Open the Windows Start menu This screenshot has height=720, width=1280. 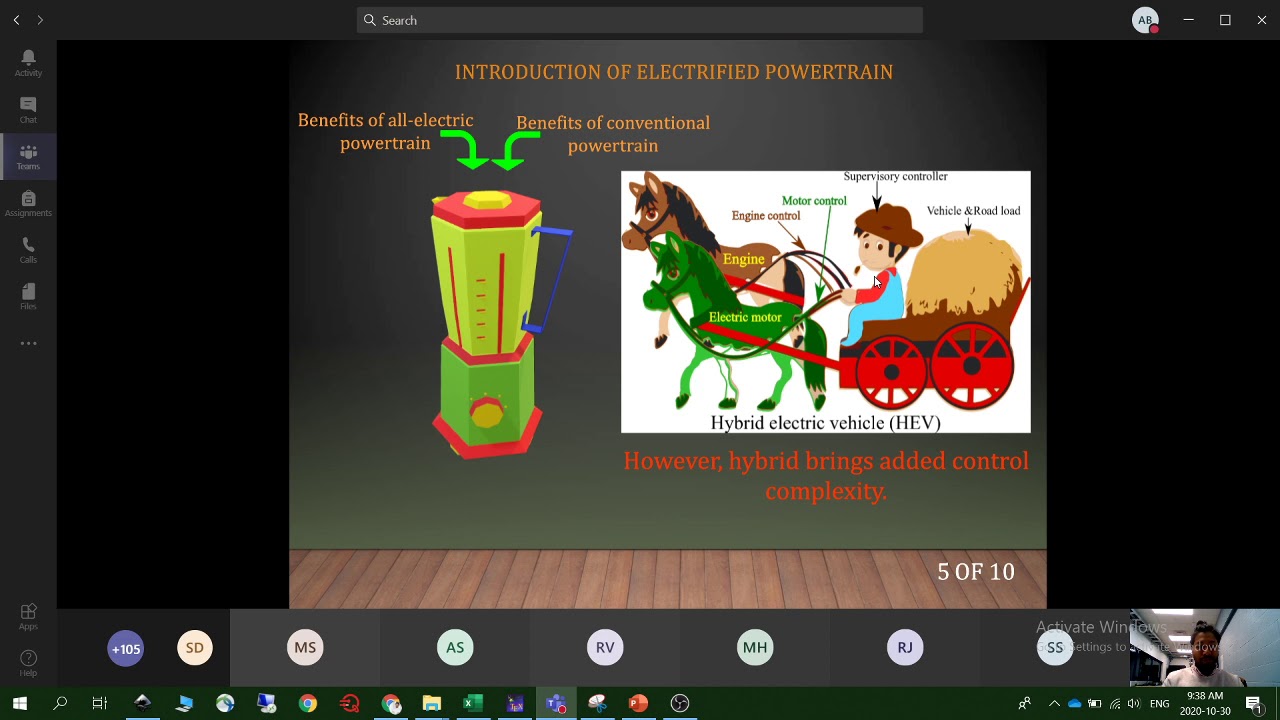(19, 704)
